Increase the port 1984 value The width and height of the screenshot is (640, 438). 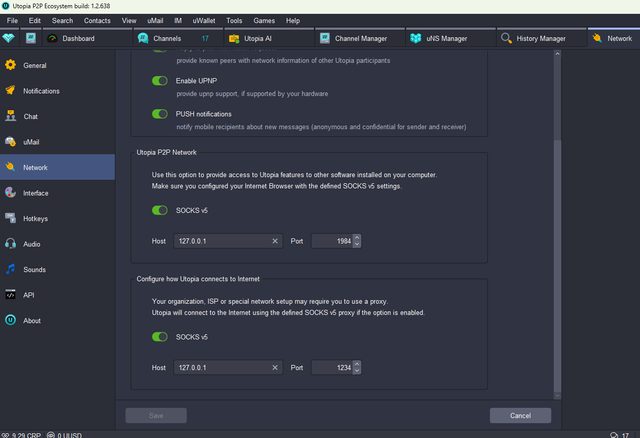point(357,238)
